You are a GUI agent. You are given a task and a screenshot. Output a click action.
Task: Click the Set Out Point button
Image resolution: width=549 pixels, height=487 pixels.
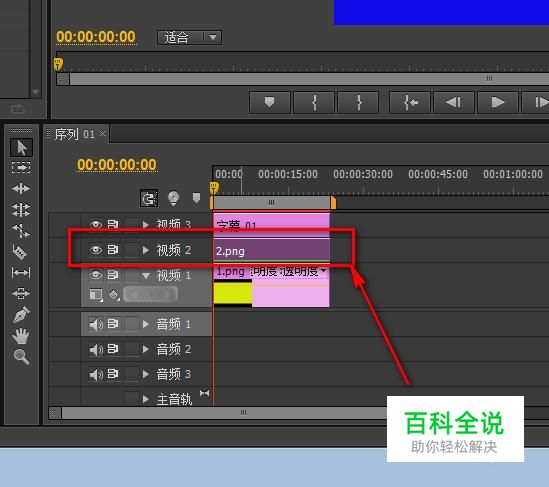pos(358,103)
